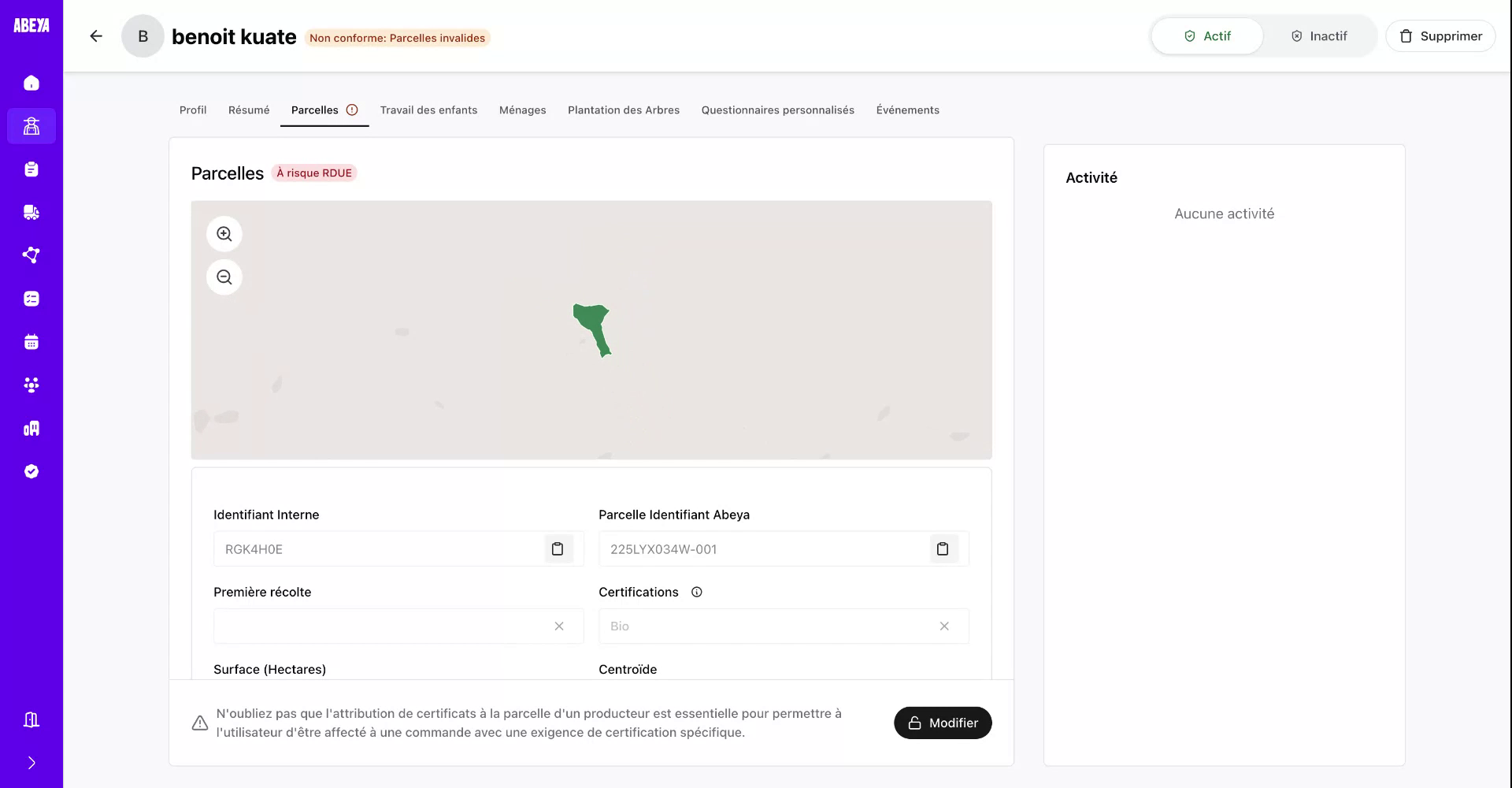Select the team members icon in the sidebar
This screenshot has height=788, width=1512.
[x=31, y=385]
